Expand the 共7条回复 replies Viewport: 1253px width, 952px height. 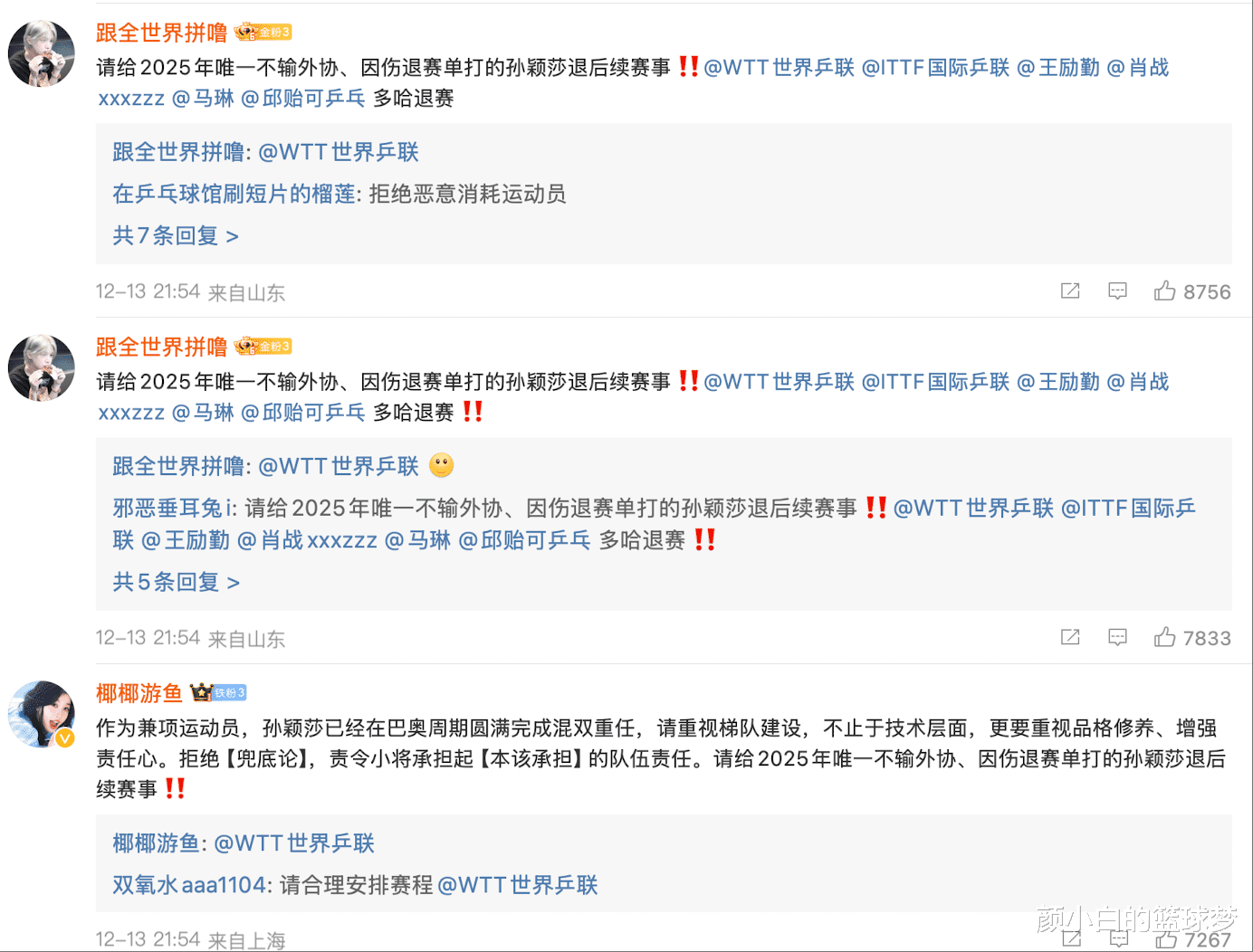coord(176,236)
